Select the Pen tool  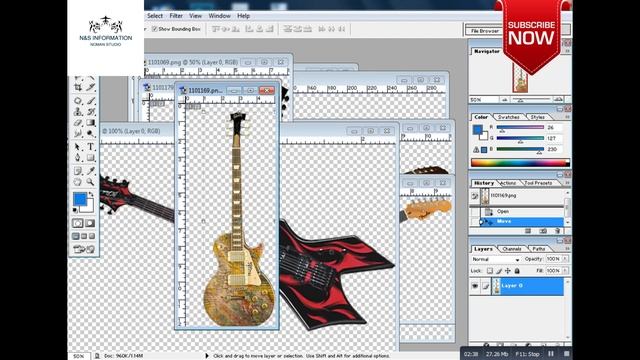coord(78,158)
